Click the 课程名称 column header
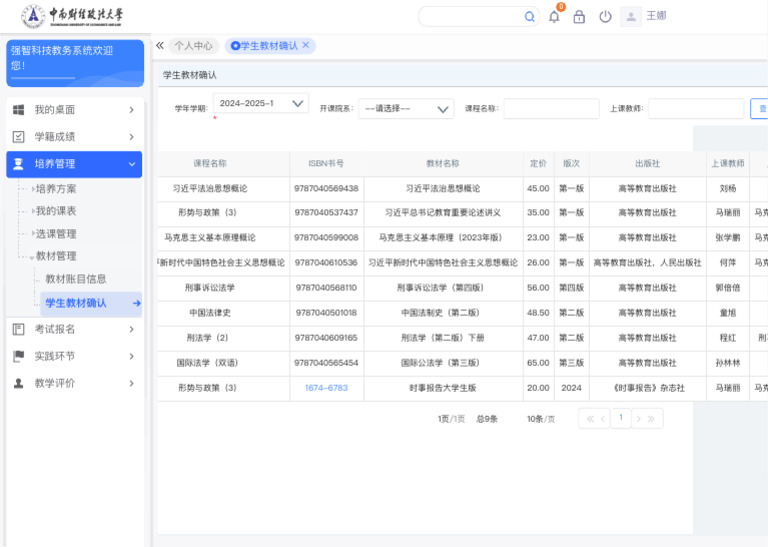768x547 pixels. [x=210, y=164]
